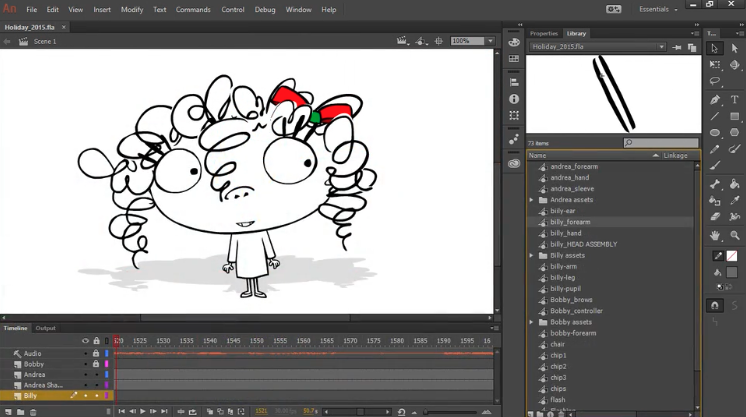Toggle Name column sort arrow

[x=656, y=155]
